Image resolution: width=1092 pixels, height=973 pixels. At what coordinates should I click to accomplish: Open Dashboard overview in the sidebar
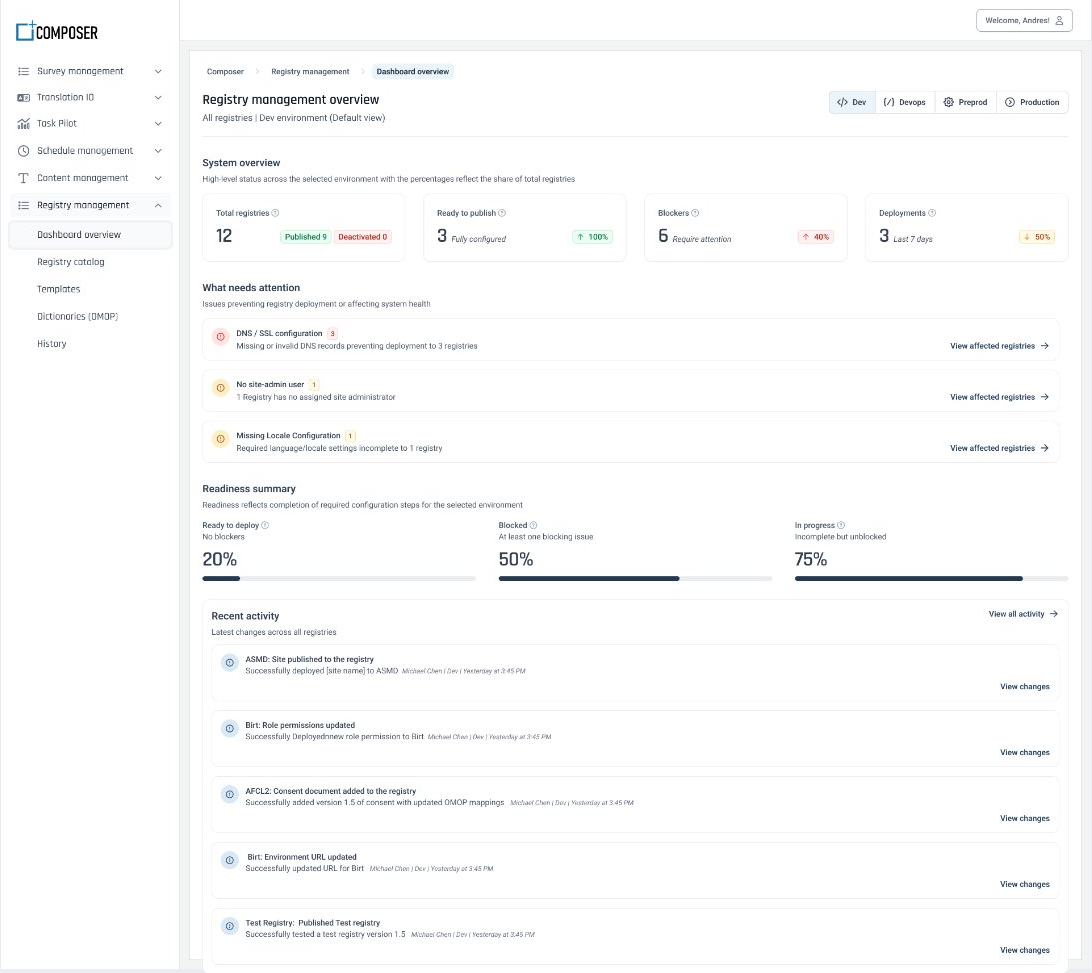(90, 235)
